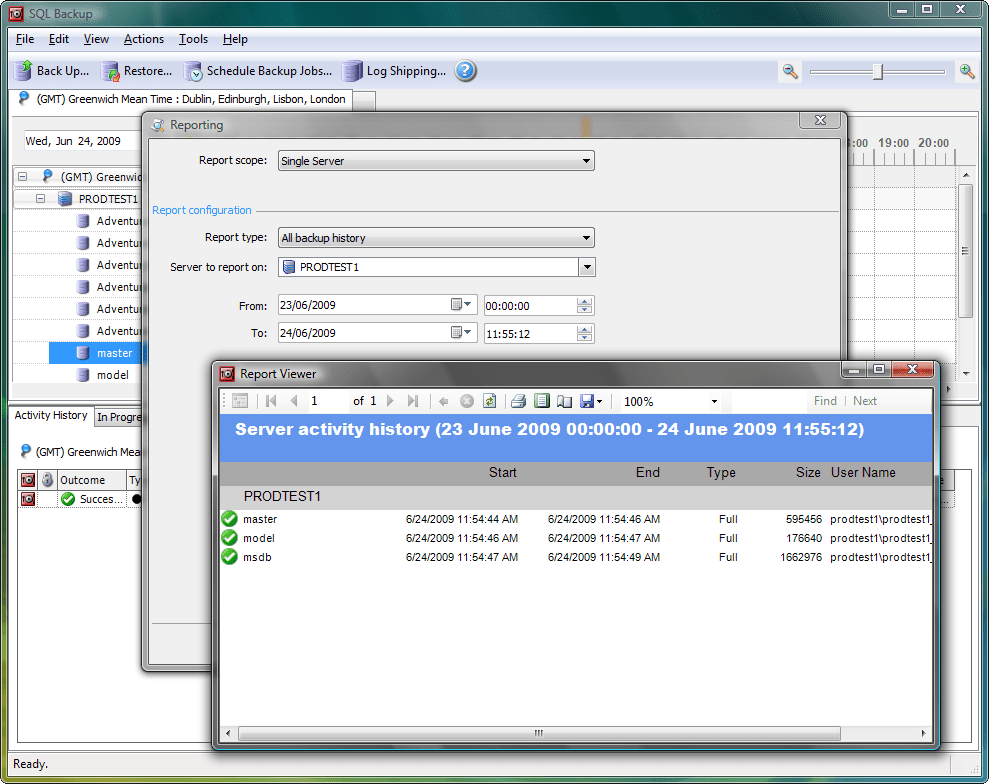
Task: Click PRODTEST1 server icon in tree
Action: point(65,199)
